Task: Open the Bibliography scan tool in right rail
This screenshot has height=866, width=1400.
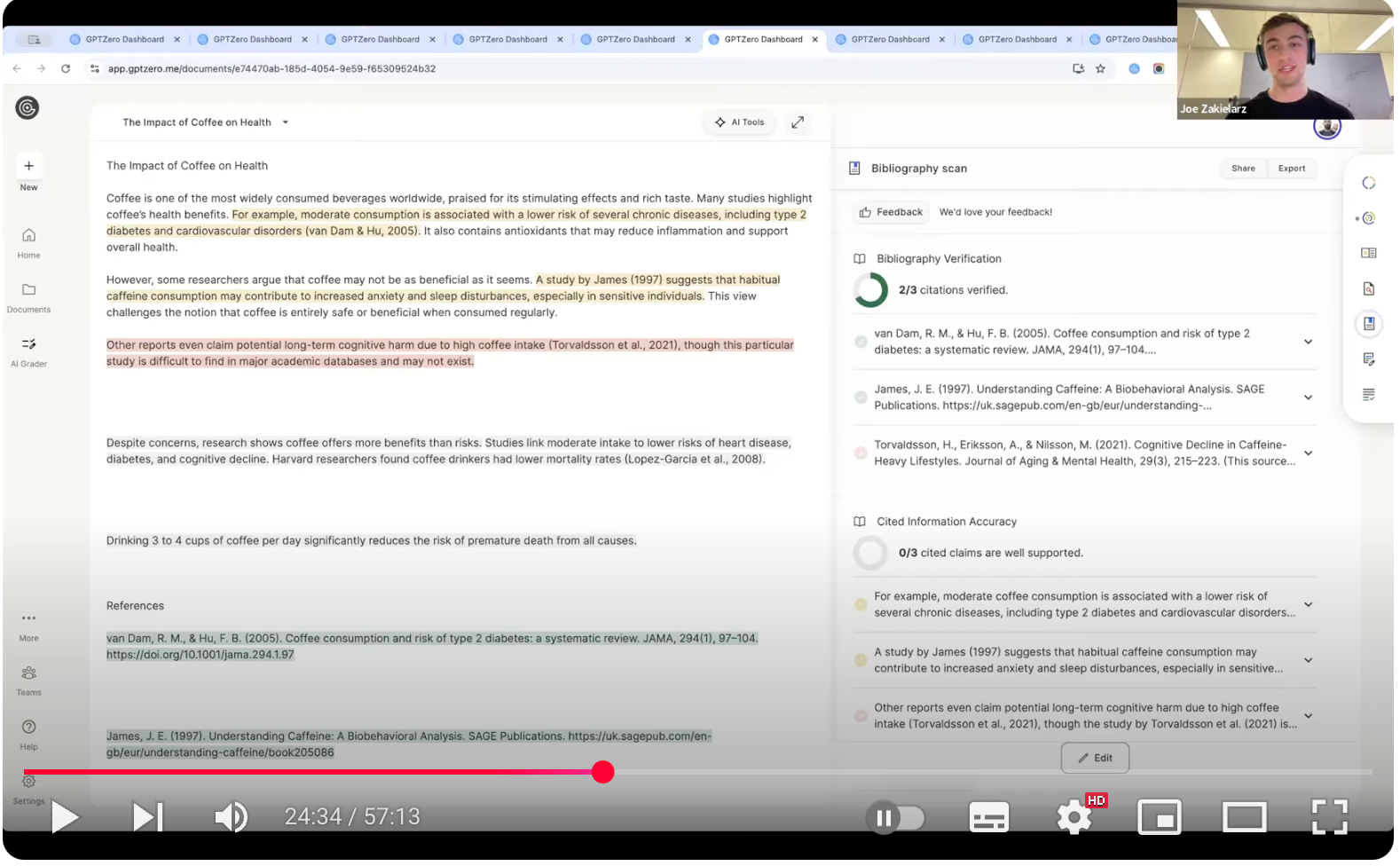Action: coord(1369,324)
